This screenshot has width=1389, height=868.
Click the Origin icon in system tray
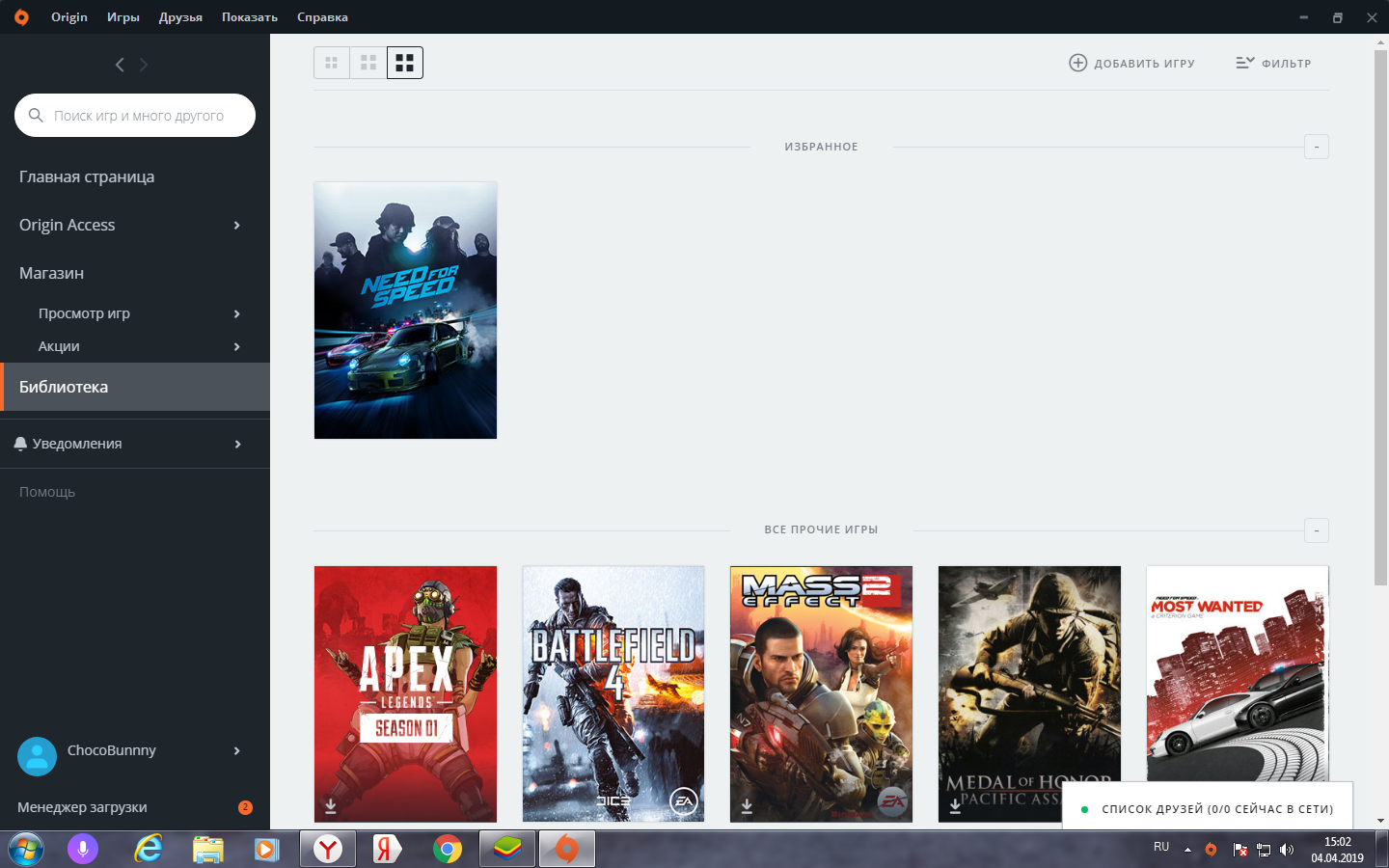click(x=1212, y=850)
